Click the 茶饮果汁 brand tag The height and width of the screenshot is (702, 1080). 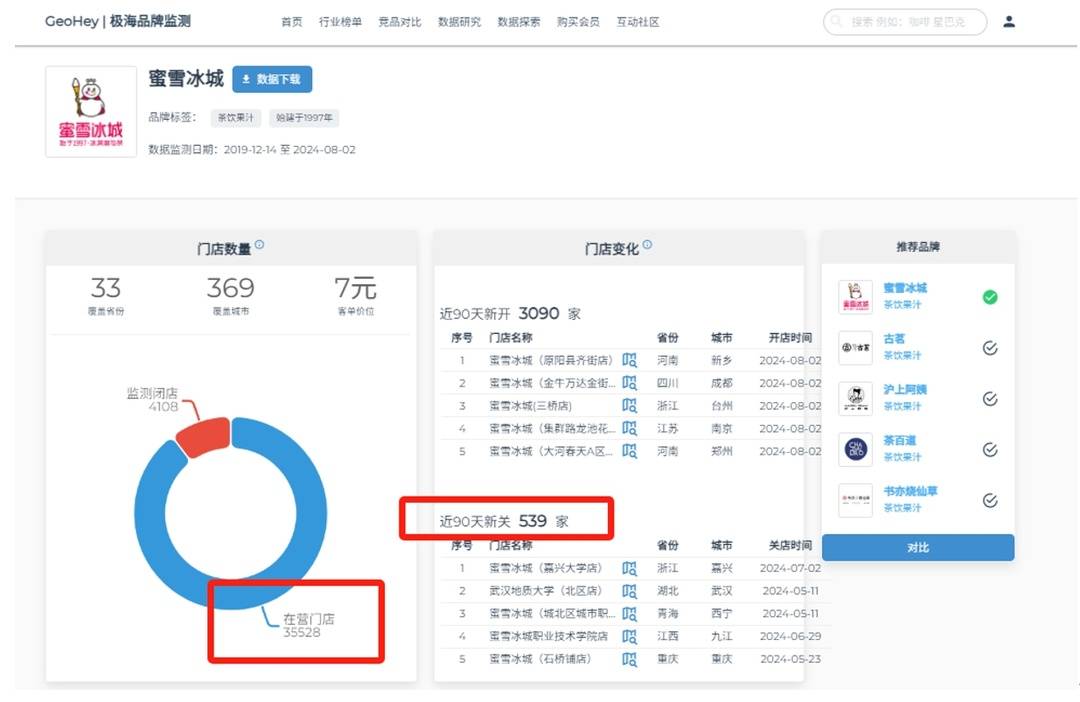click(236, 118)
